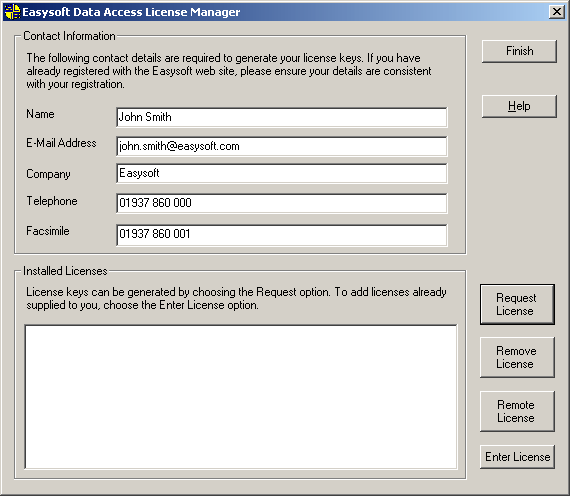The width and height of the screenshot is (570, 496).
Task: Select the Remote License button
Action: point(517,411)
